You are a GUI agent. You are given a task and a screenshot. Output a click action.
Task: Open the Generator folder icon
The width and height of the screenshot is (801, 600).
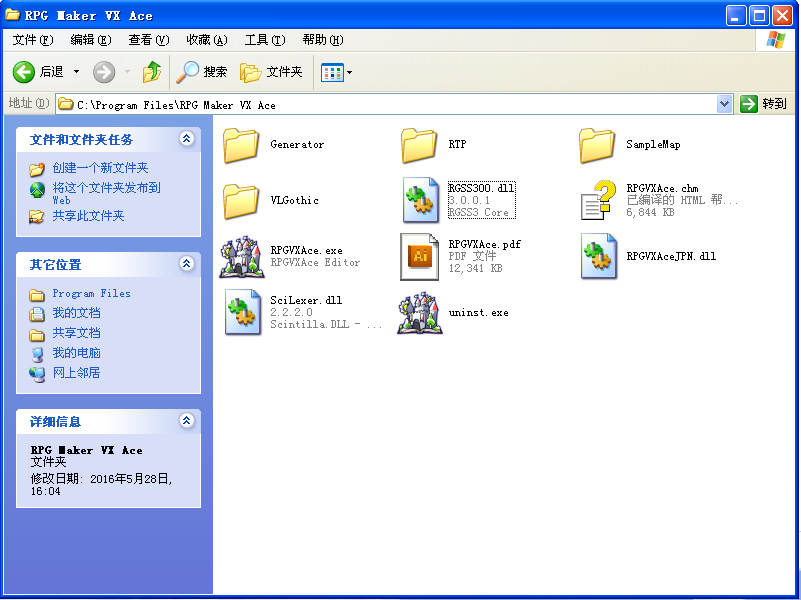pos(241,145)
